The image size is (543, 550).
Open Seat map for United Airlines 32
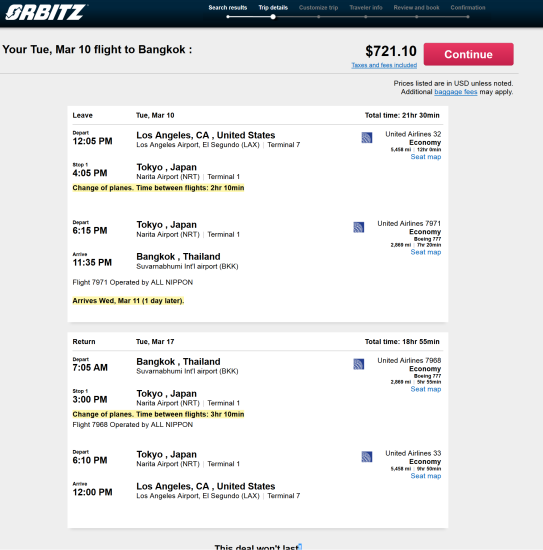pyautogui.click(x=425, y=157)
